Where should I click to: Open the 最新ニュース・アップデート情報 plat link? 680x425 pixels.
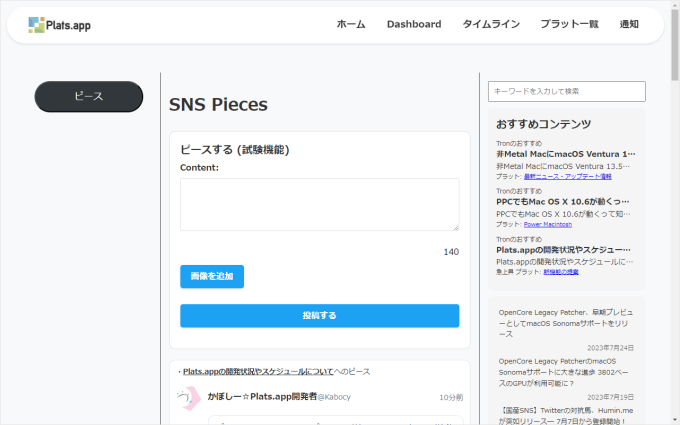(567, 177)
